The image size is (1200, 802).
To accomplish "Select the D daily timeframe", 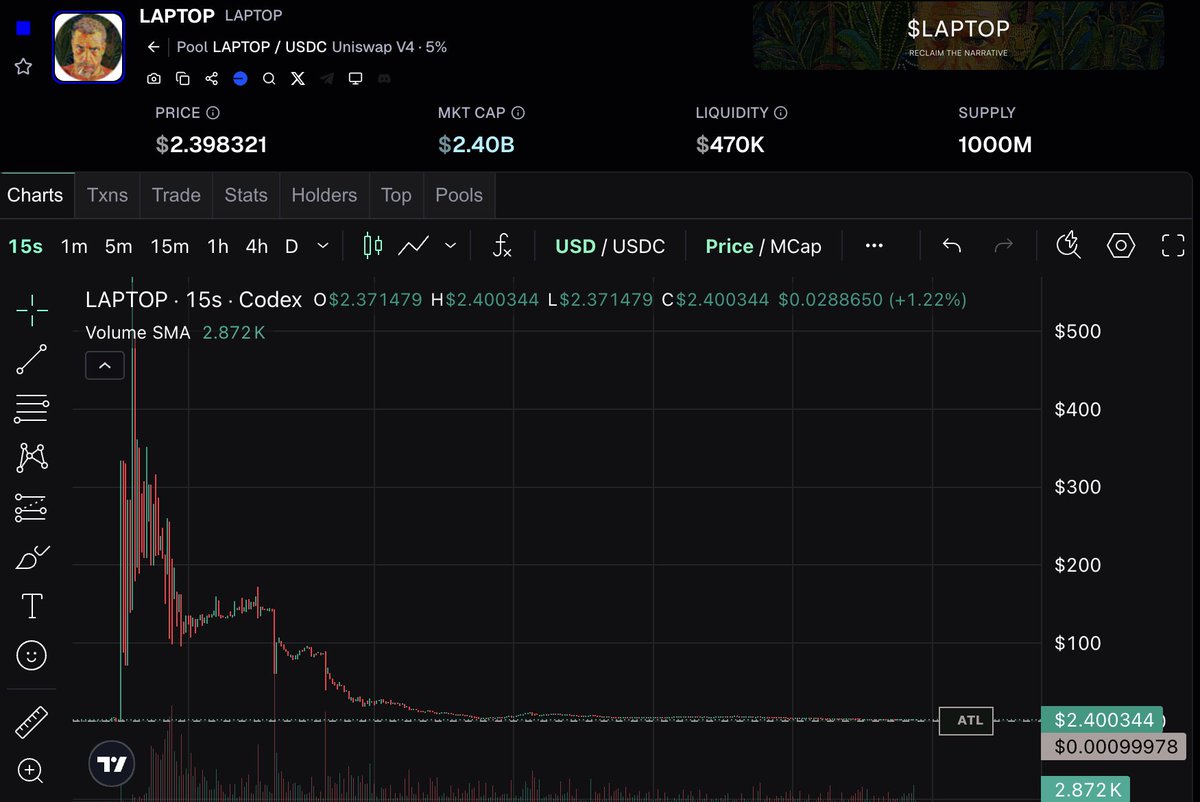I will click(x=292, y=246).
